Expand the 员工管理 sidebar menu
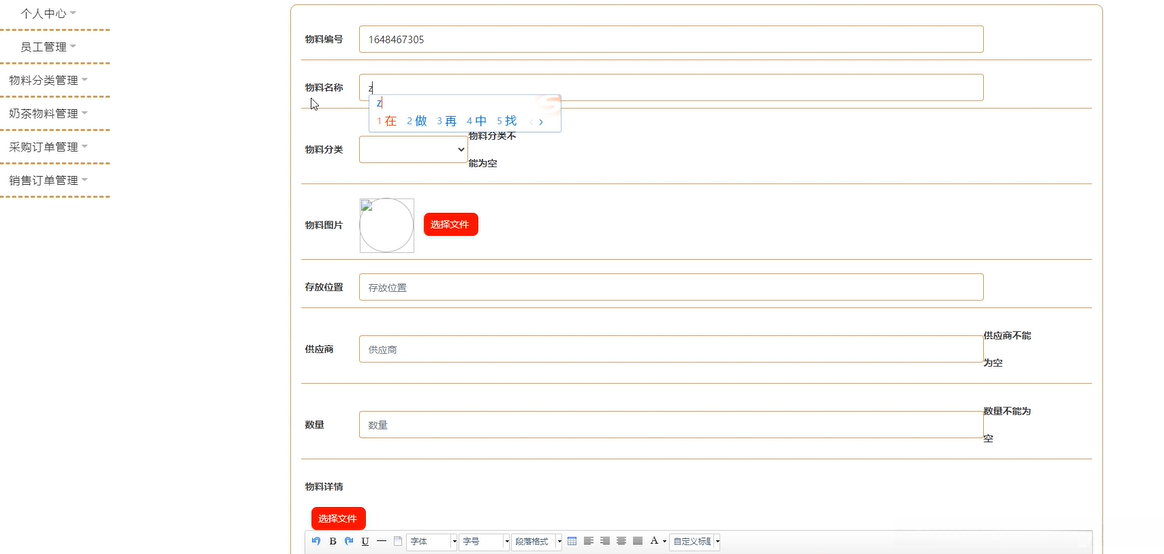The image size is (1164, 554). pyautogui.click(x=49, y=47)
